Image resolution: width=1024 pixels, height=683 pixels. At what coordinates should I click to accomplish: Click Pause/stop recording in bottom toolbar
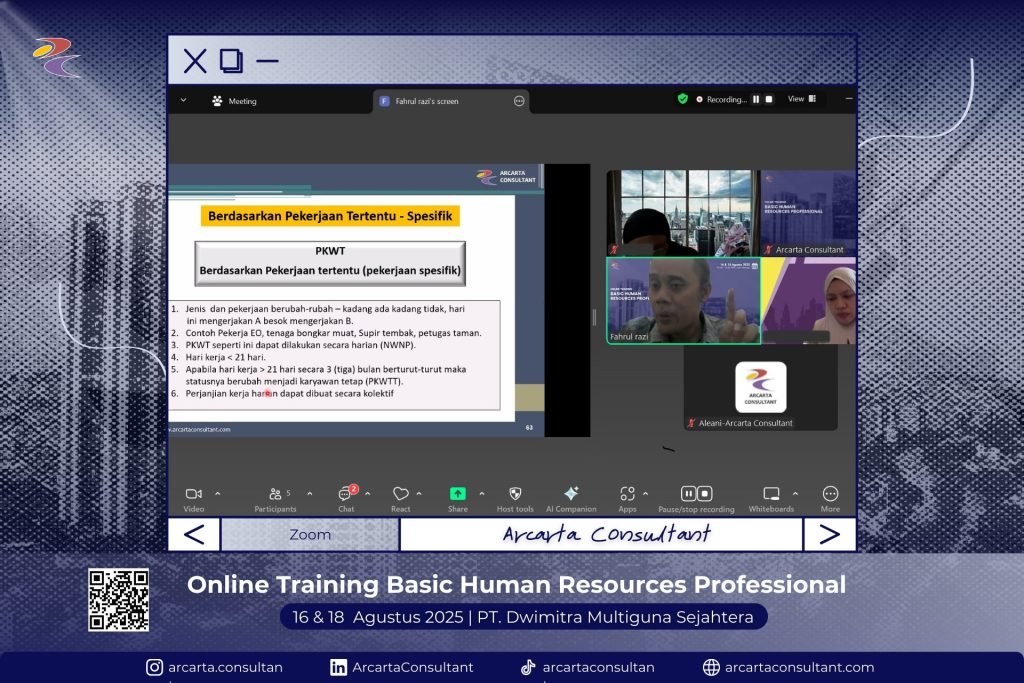click(x=696, y=494)
